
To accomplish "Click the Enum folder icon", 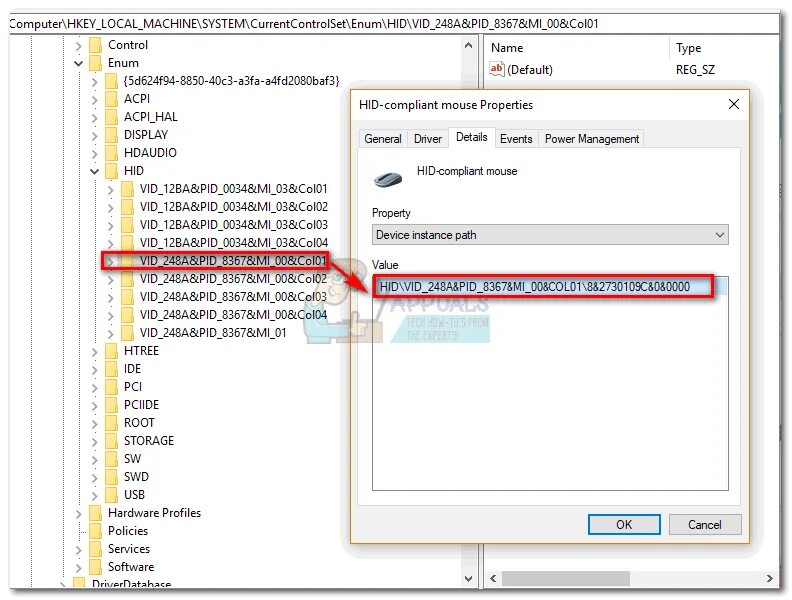I will (95, 63).
